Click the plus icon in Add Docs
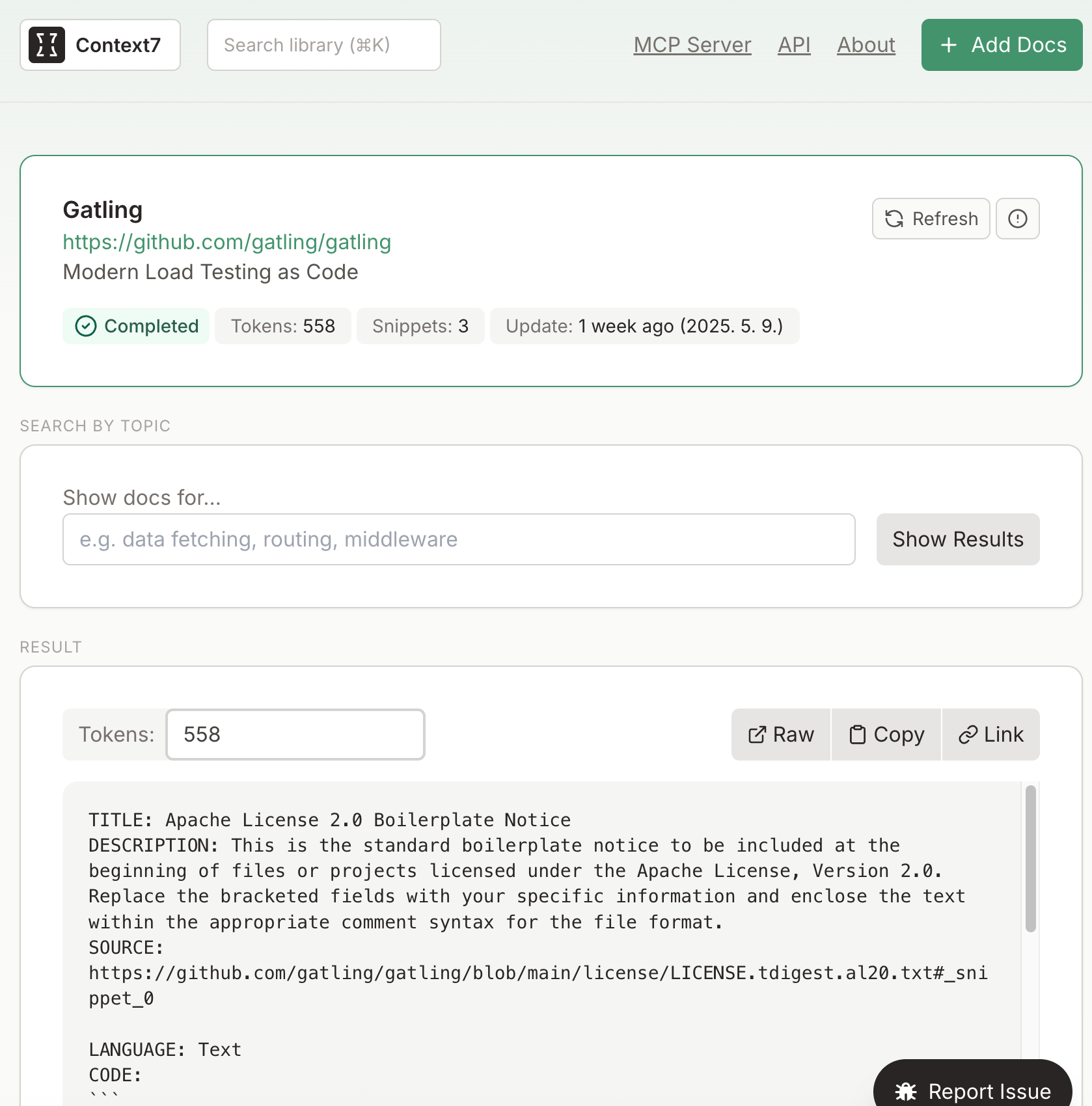 (949, 45)
